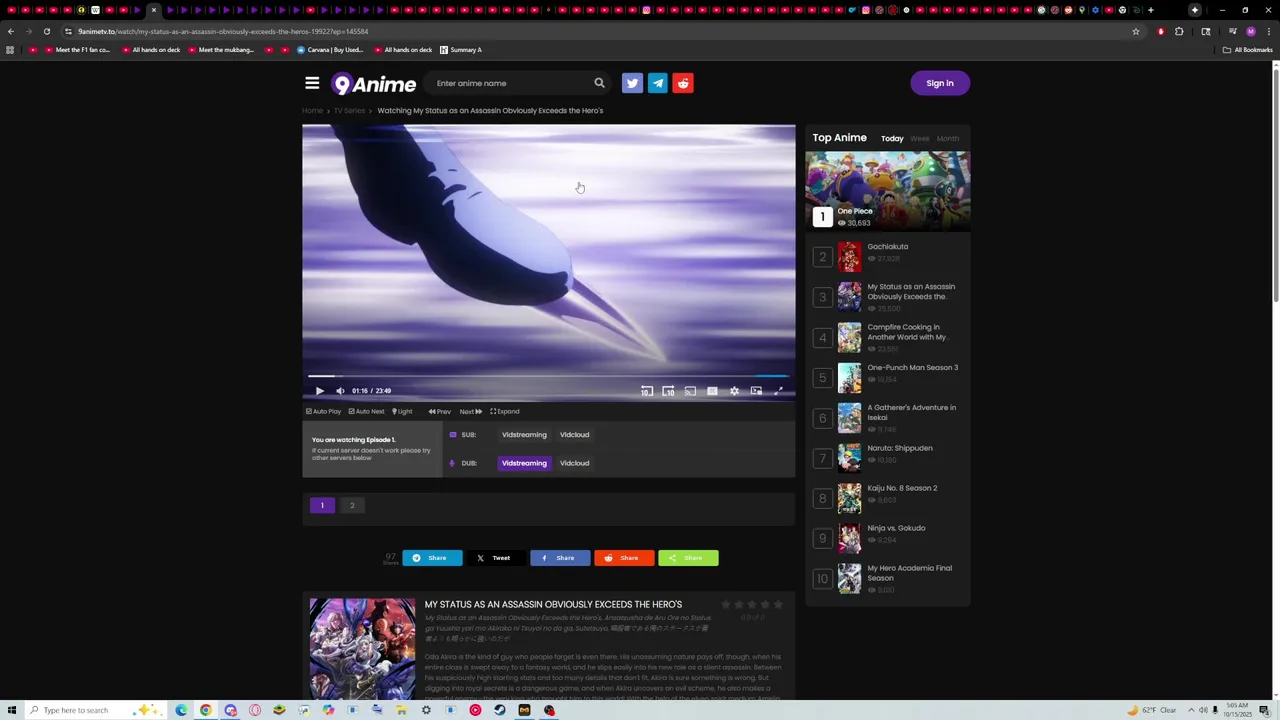Select the DUB Vidstreaming server
The width and height of the screenshot is (1280, 720).
524,463
